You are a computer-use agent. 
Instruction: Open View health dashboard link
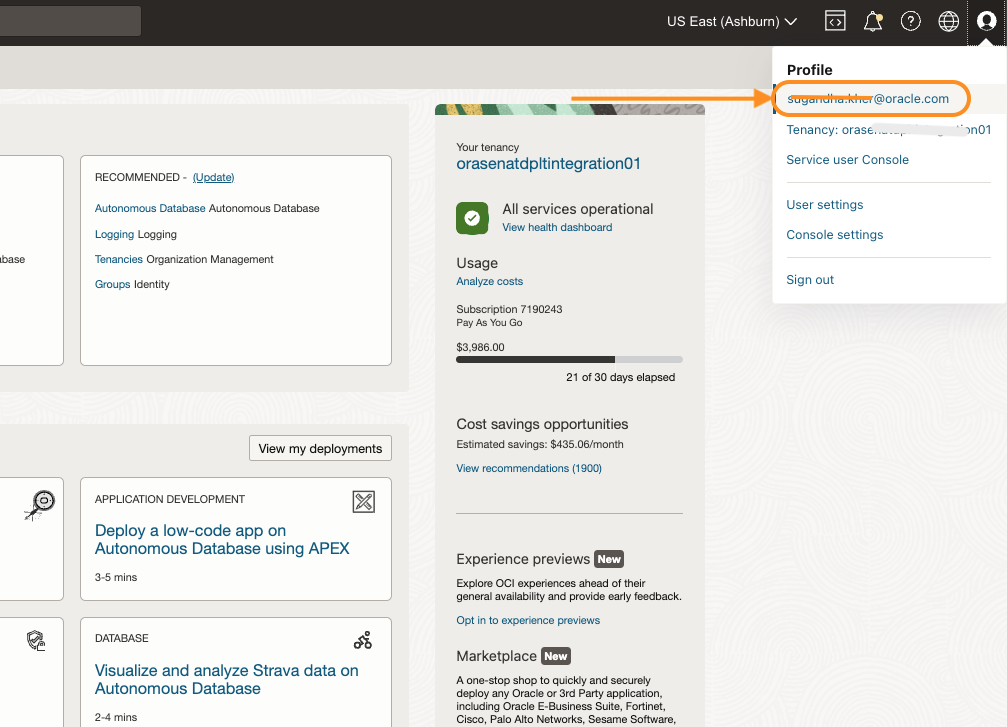(557, 227)
